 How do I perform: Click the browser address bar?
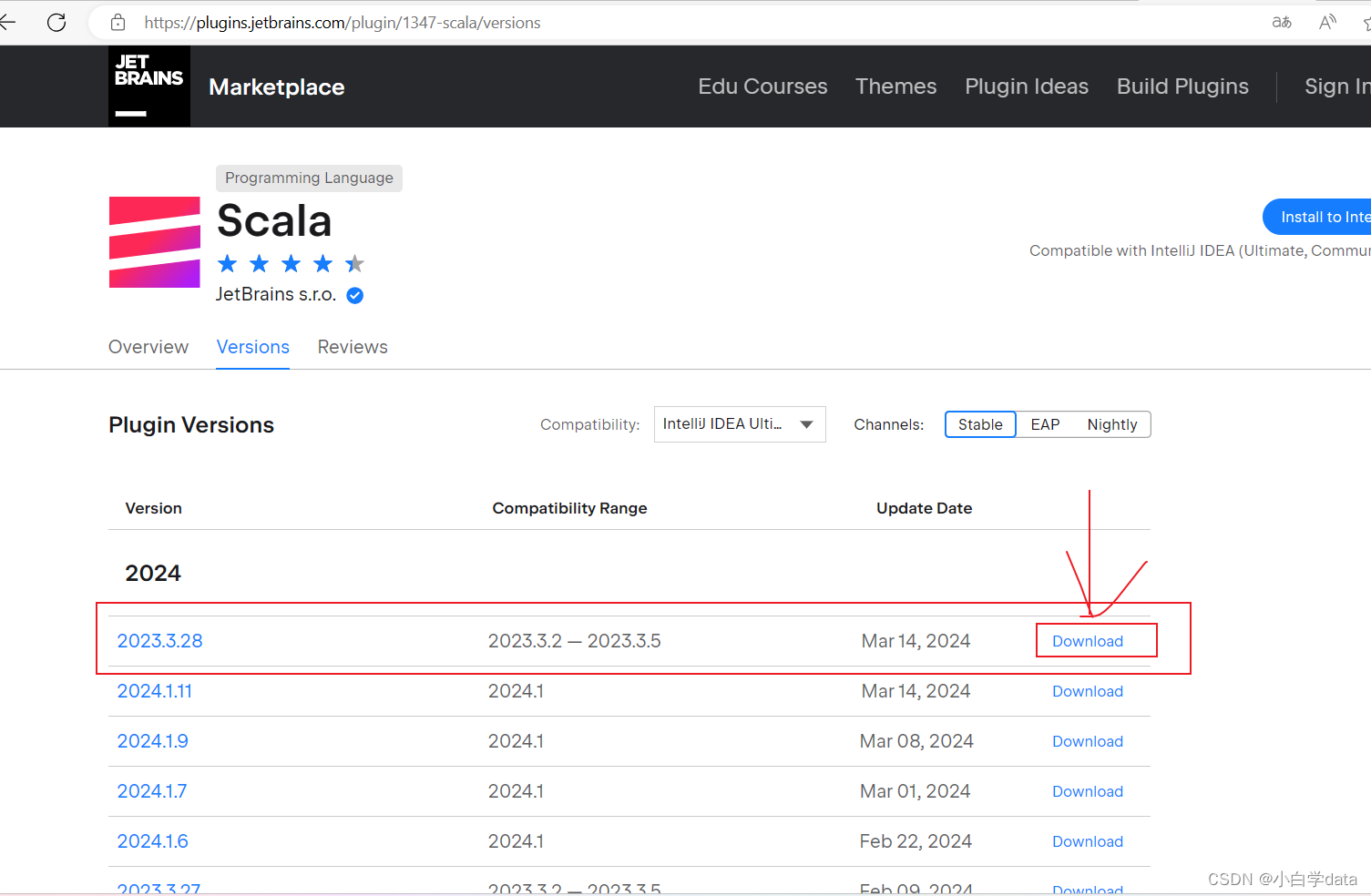pyautogui.click(x=364, y=22)
